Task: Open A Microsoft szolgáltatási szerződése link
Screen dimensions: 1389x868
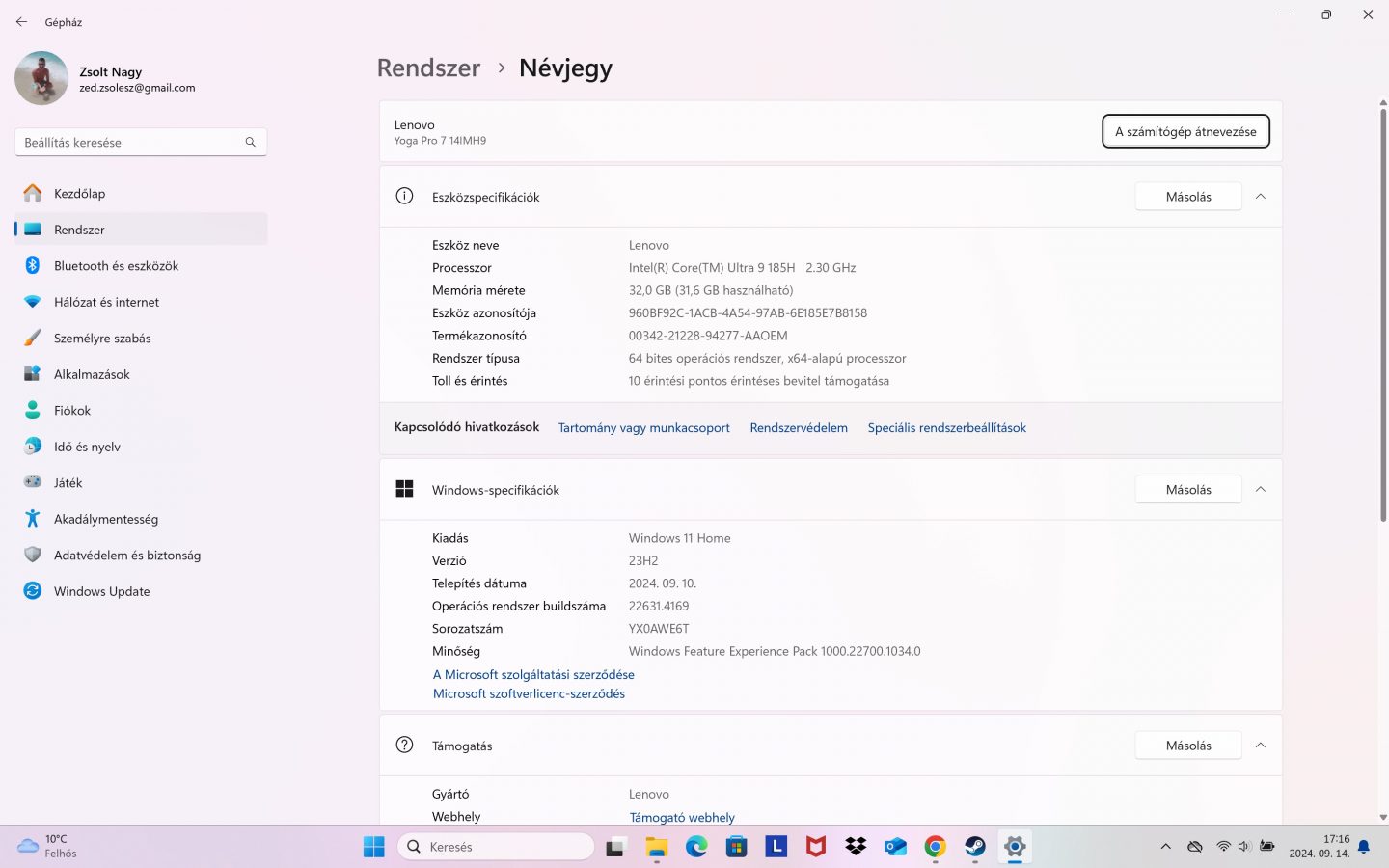Action: click(x=533, y=674)
